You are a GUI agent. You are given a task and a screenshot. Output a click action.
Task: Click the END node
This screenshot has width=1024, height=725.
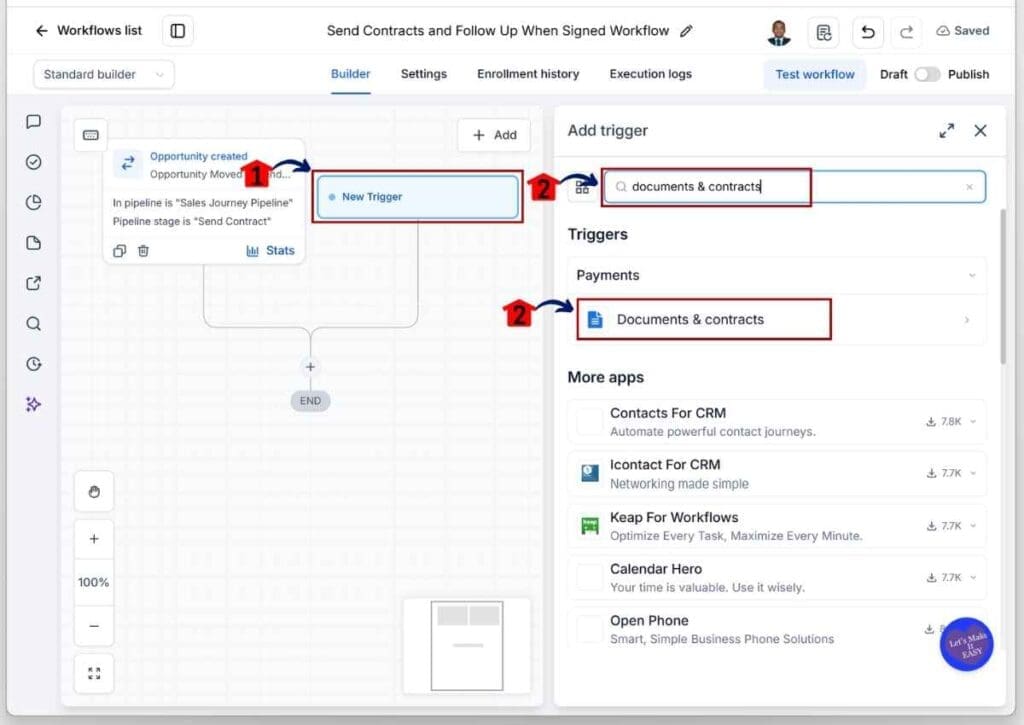click(310, 401)
